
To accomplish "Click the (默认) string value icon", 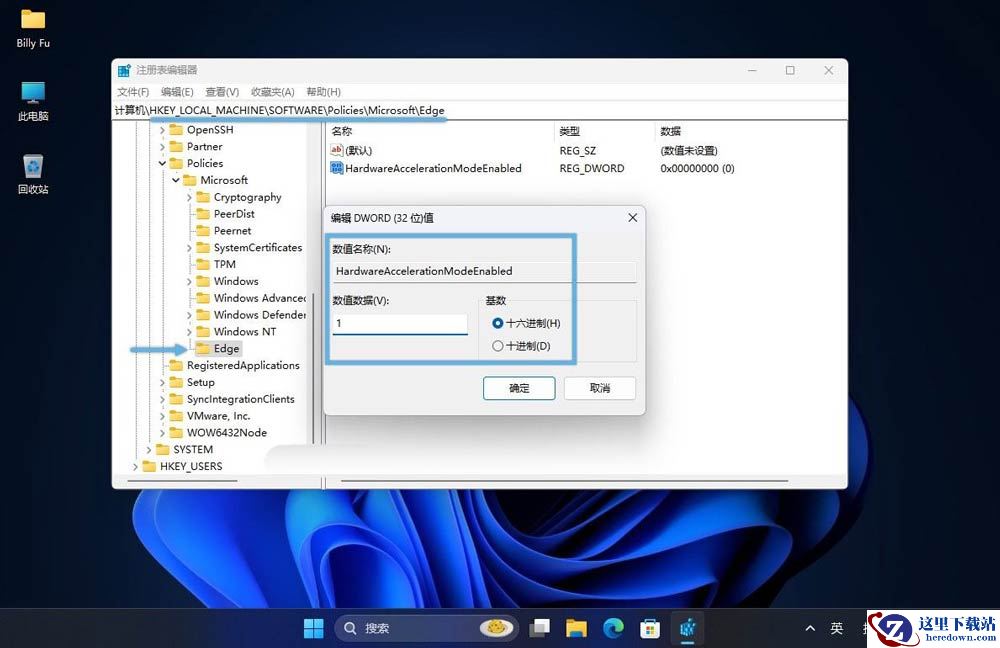I will tap(337, 150).
